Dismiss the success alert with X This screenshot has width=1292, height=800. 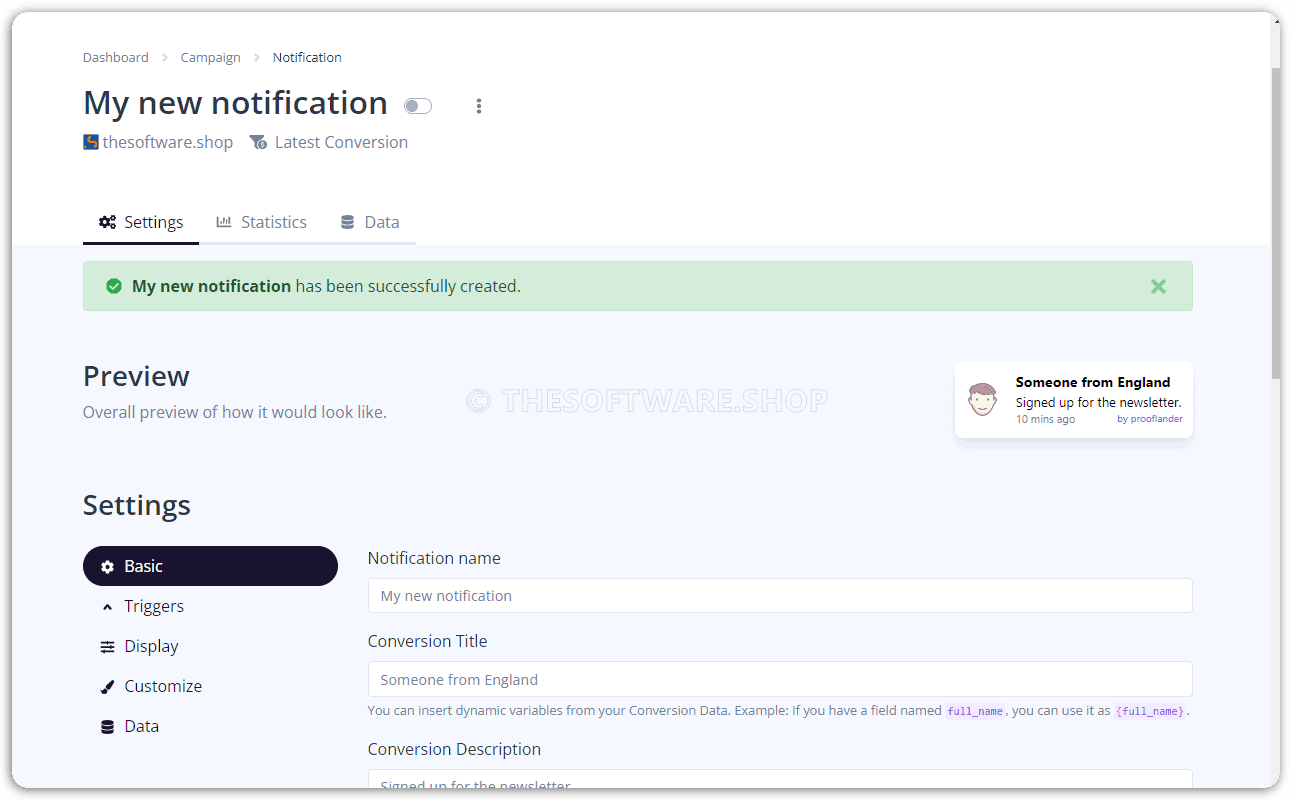pos(1158,286)
